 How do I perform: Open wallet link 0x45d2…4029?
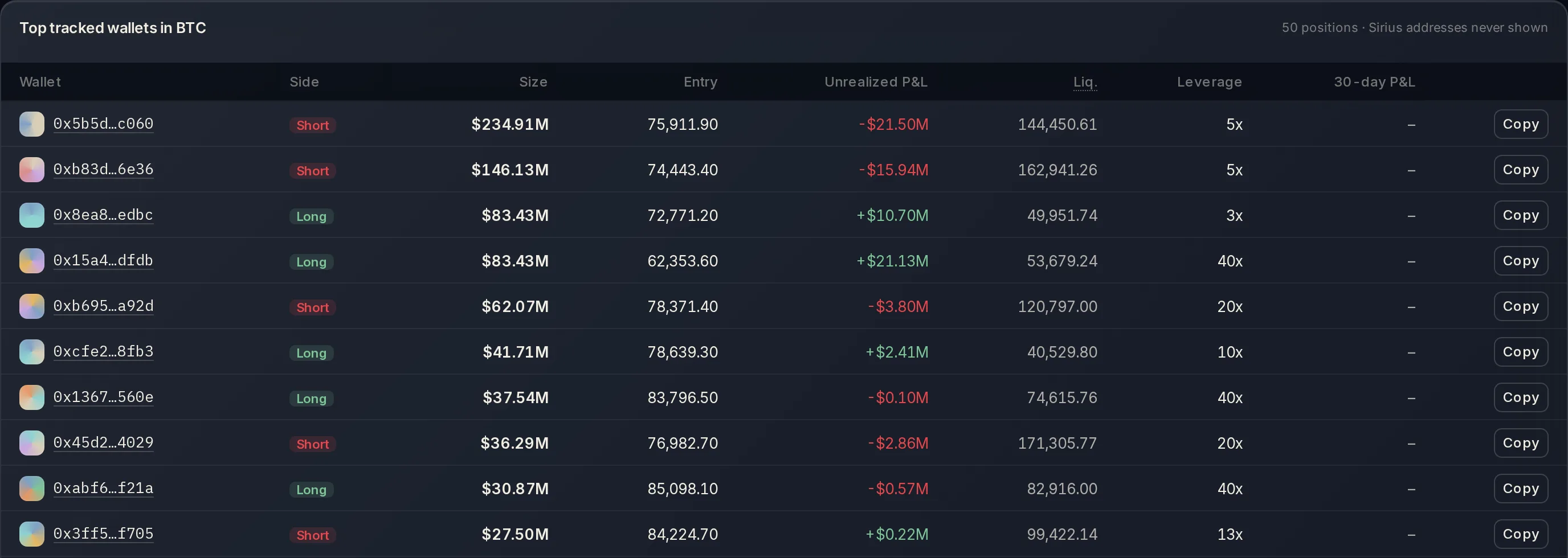pyautogui.click(x=104, y=443)
